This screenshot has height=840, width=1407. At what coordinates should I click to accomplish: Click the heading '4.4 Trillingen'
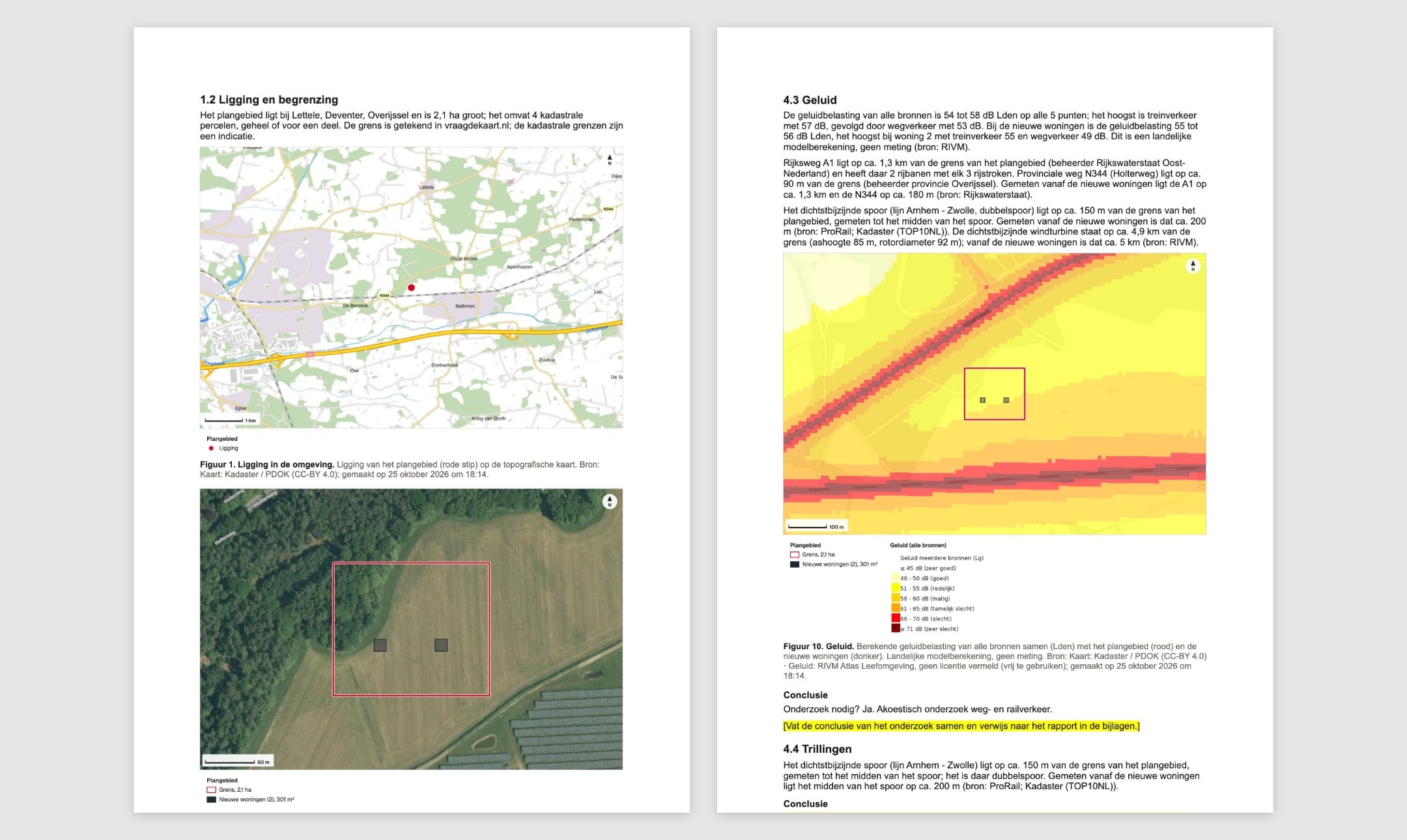817,749
